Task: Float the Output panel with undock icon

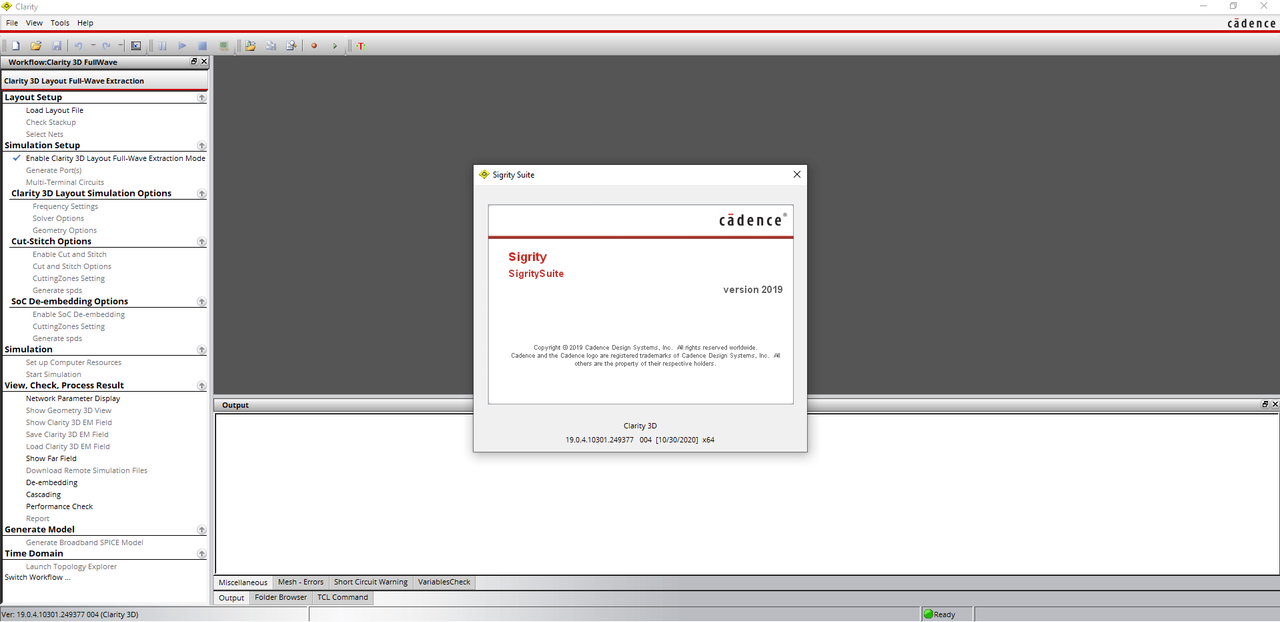Action: point(1264,404)
